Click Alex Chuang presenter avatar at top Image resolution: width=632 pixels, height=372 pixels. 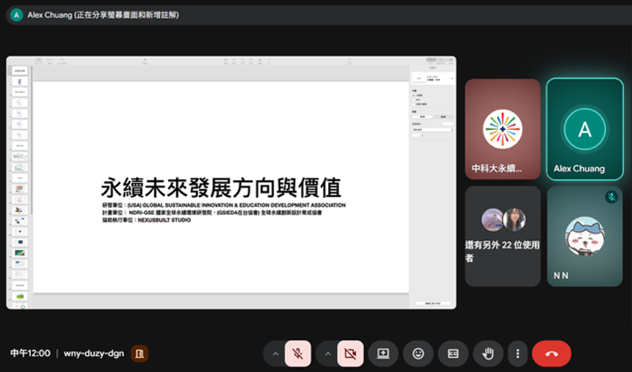click(17, 15)
